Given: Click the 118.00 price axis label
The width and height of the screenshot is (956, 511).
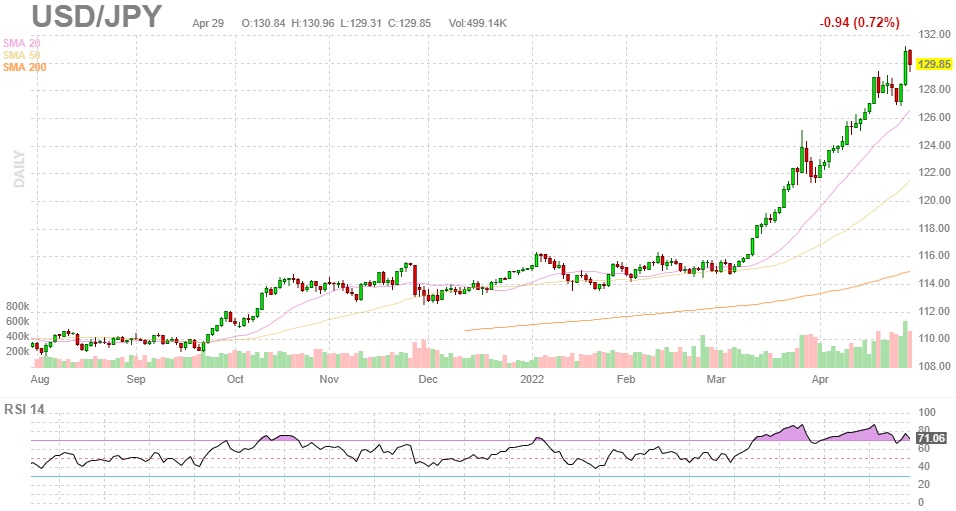Looking at the screenshot, I should click(x=936, y=228).
